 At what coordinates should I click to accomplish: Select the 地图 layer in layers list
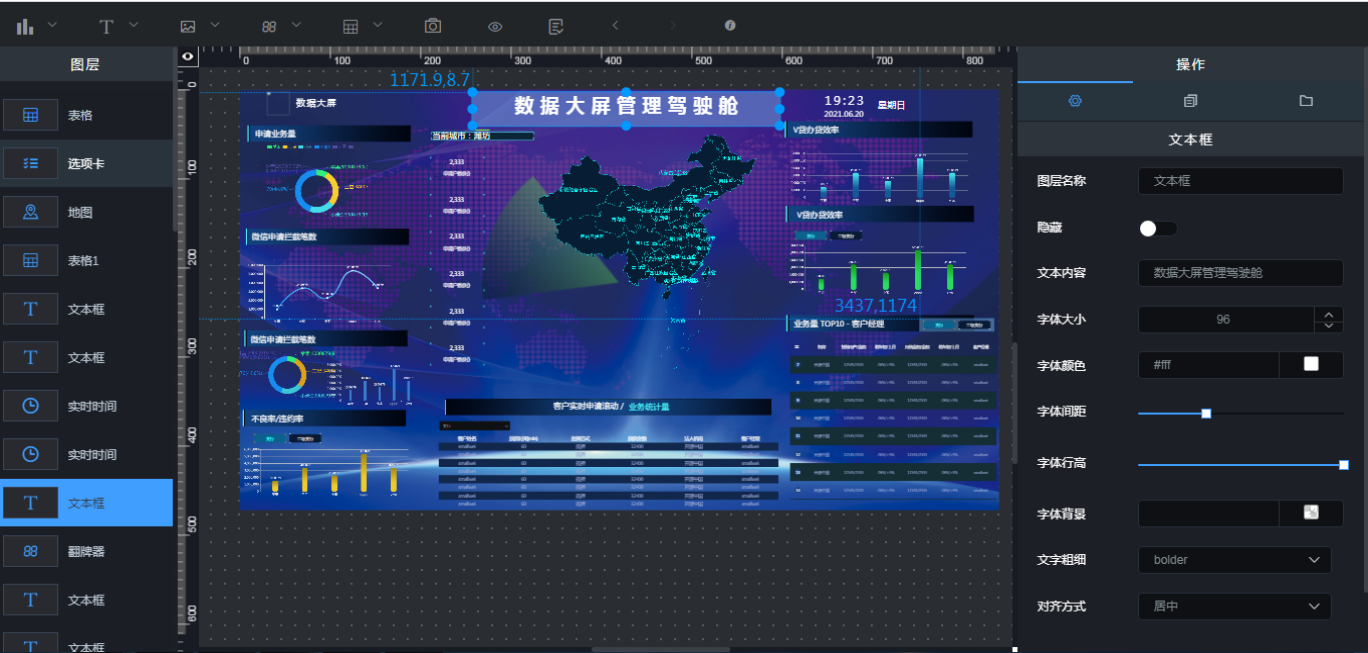[86, 212]
